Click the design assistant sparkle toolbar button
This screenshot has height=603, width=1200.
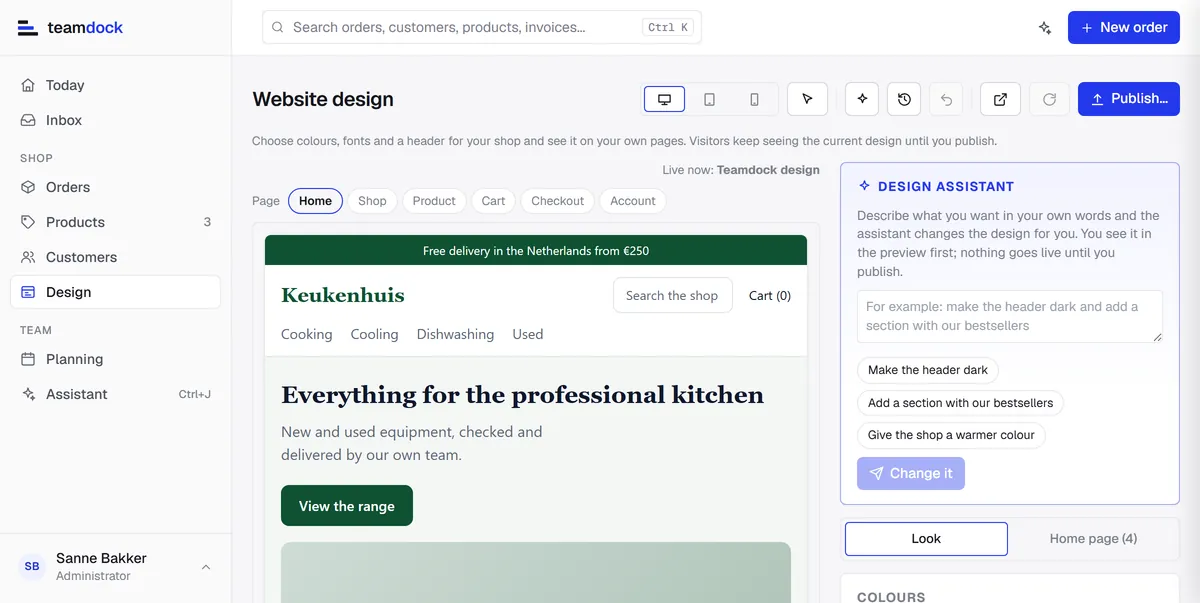pyautogui.click(x=862, y=99)
